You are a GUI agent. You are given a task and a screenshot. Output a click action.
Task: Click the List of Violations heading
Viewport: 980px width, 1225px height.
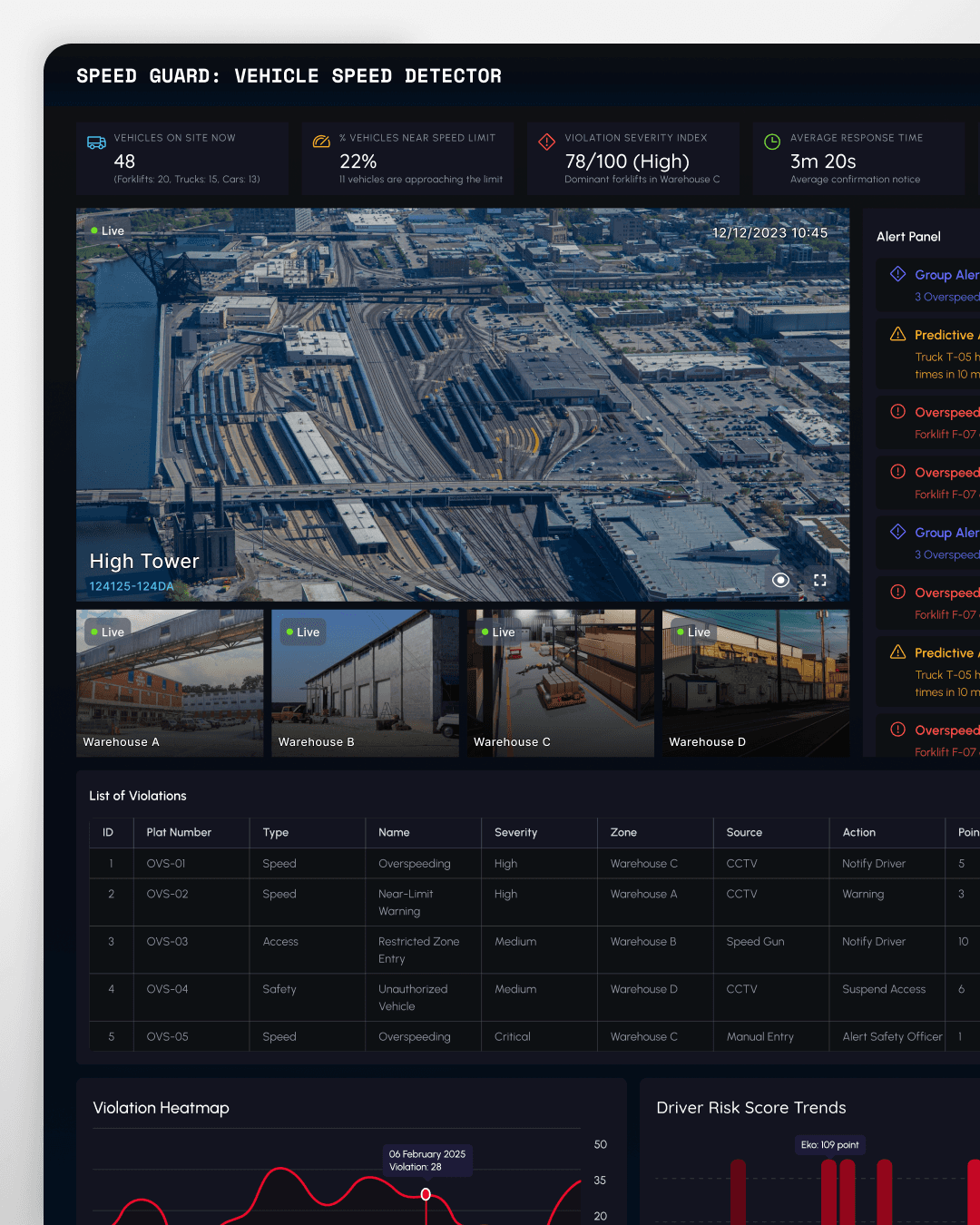[x=138, y=796]
